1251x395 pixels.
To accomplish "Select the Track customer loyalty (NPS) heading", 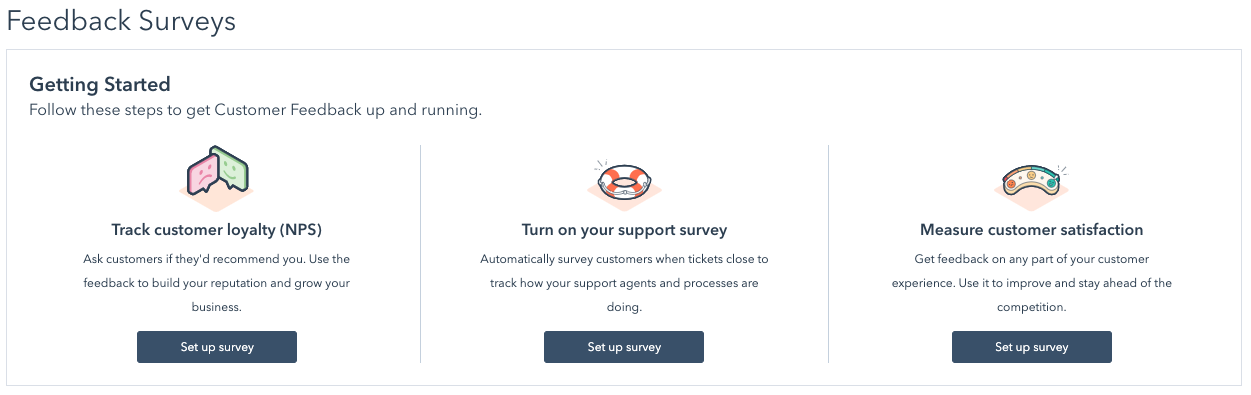I will click(216, 230).
